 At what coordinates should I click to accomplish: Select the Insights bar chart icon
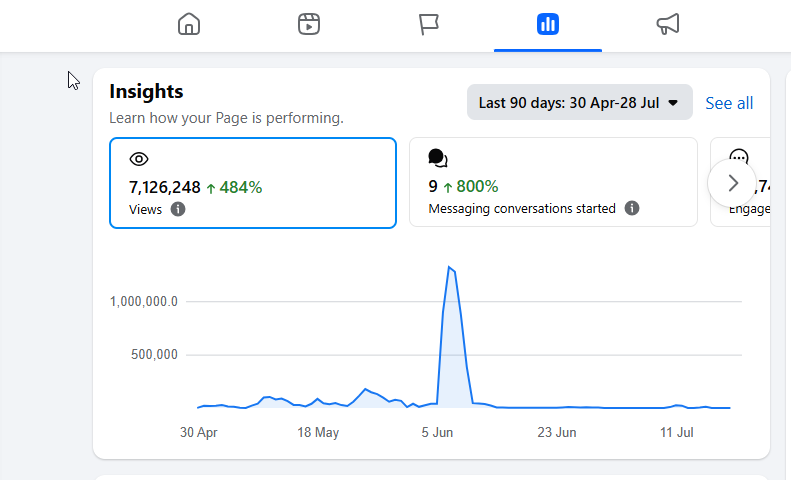548,24
